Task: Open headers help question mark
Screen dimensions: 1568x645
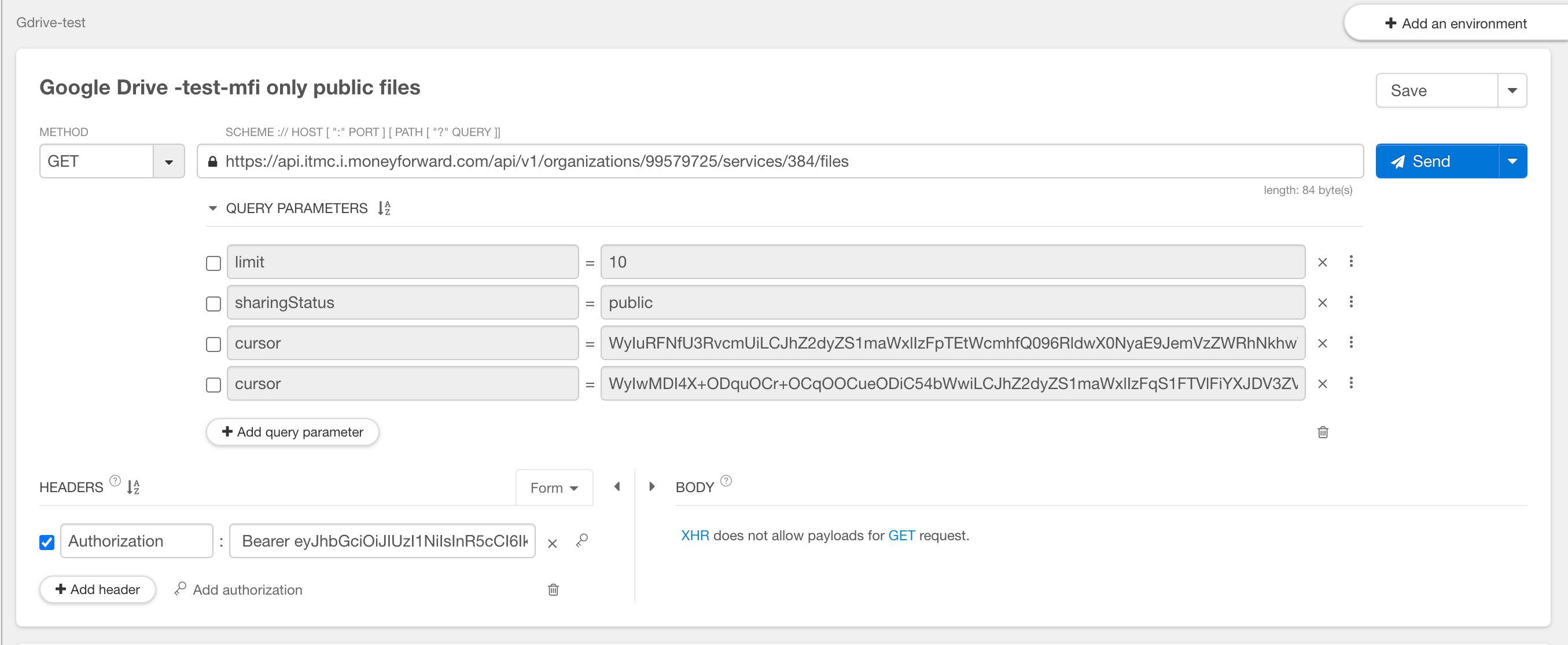Action: point(115,481)
